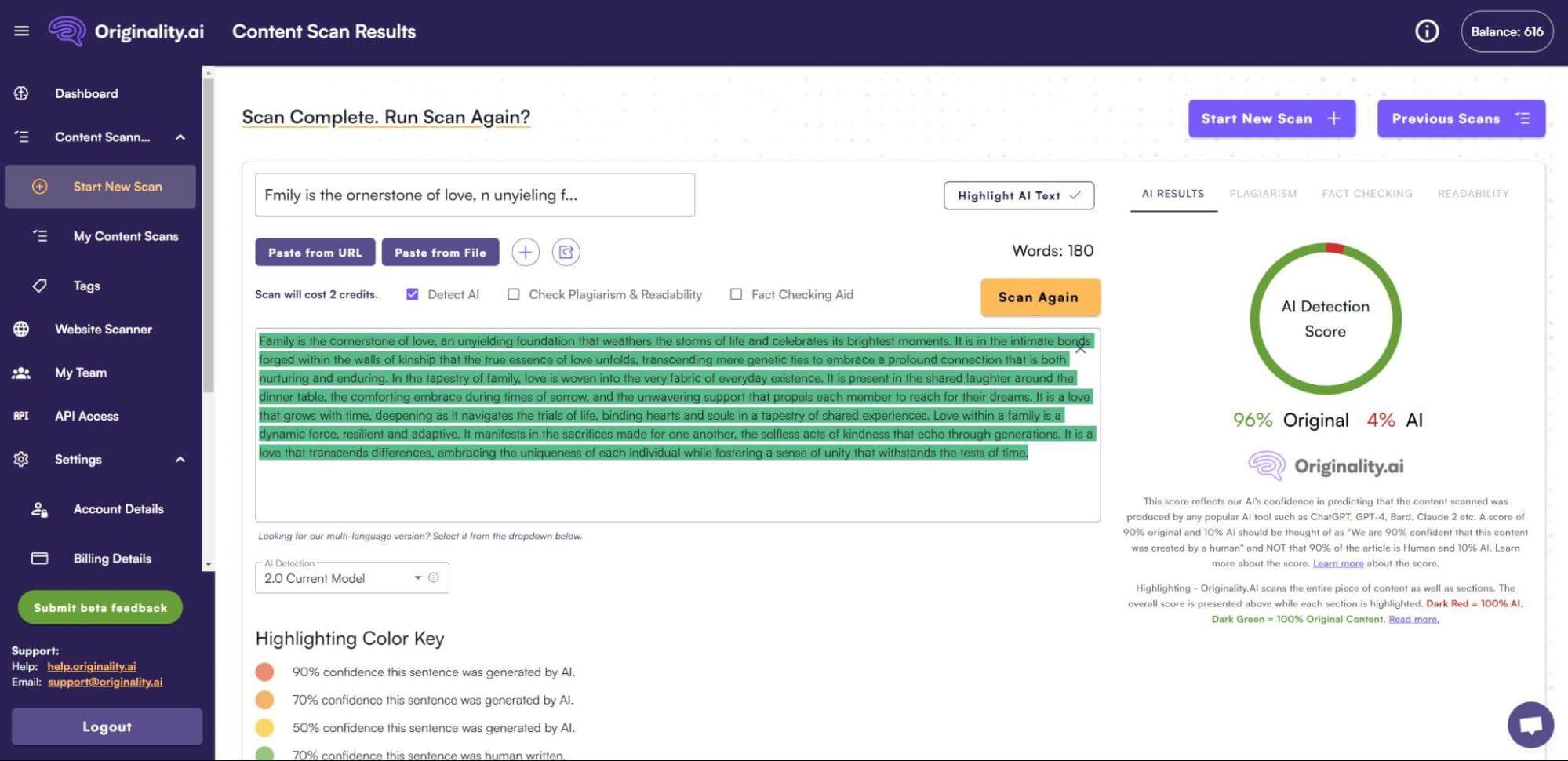Viewport: 1568px width, 761px height.
Task: Click the Previous Scans button
Action: click(x=1461, y=118)
